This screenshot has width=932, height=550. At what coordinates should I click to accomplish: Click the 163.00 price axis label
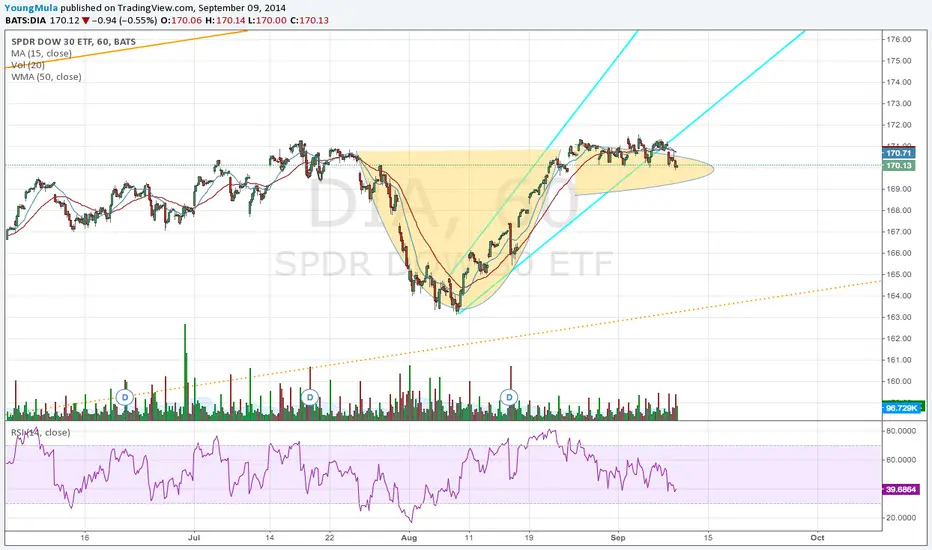[x=899, y=318]
